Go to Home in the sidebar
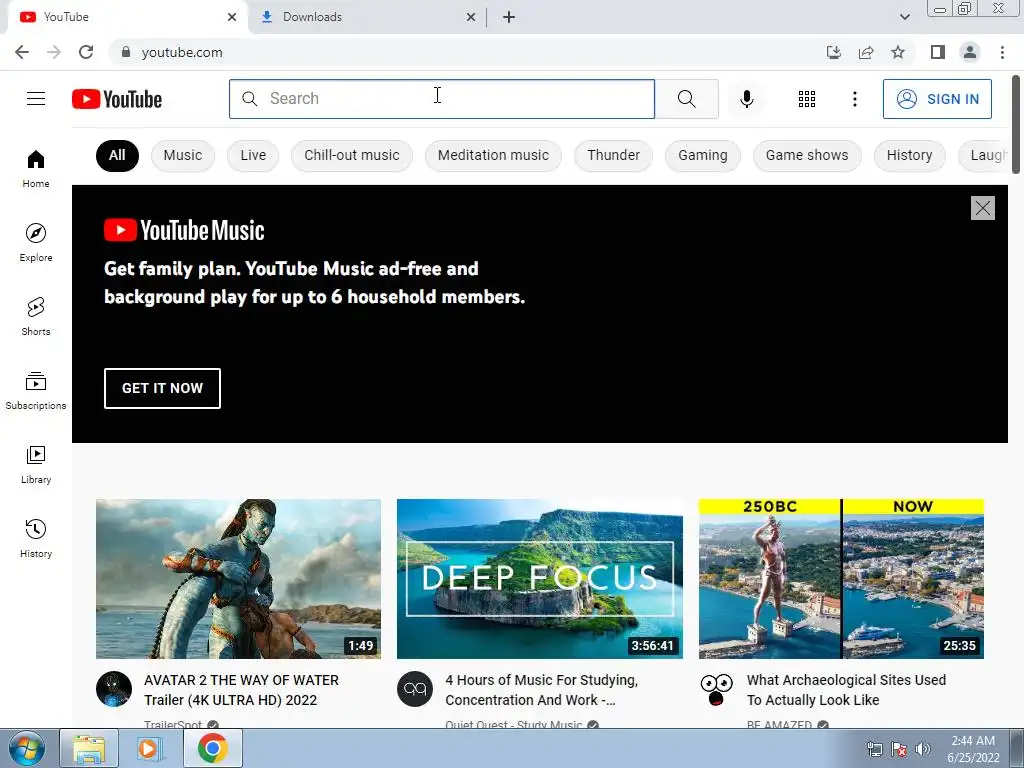This screenshot has height=768, width=1024. (36, 168)
